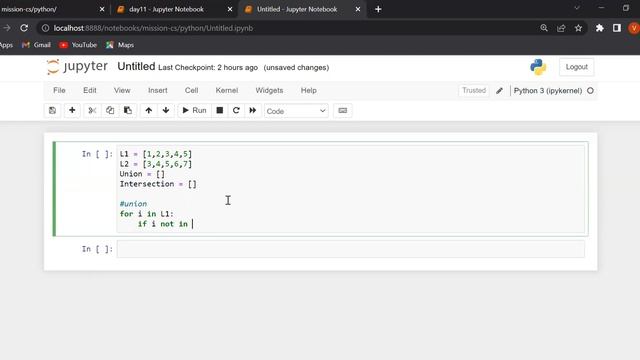The height and width of the screenshot is (360, 640).
Task: Close the day11 Jupyter Notebook tab
Action: (230, 9)
